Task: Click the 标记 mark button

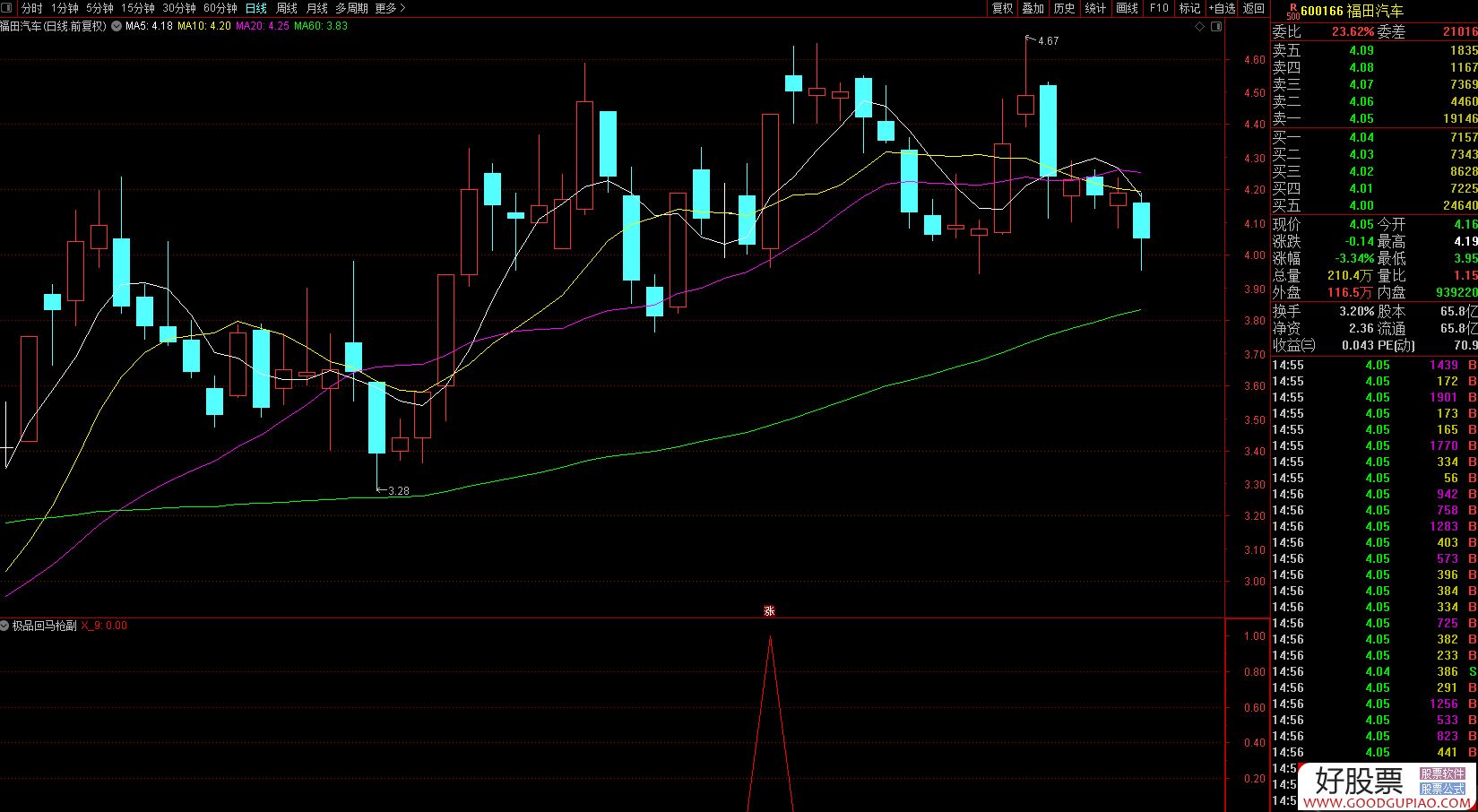Action: (1189, 8)
